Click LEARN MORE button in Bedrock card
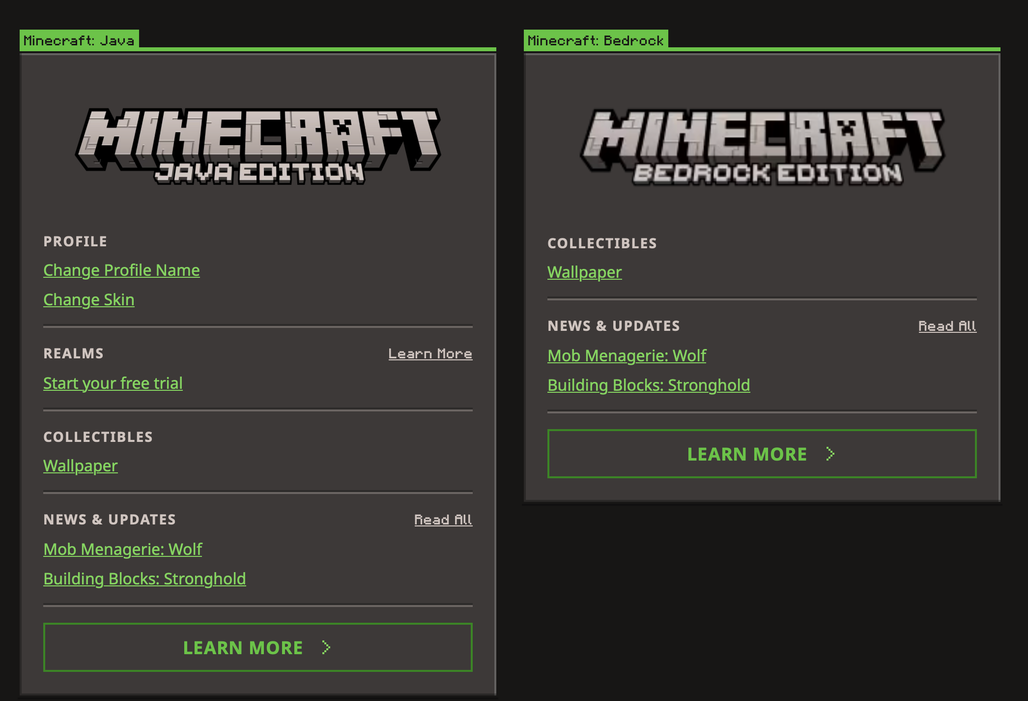This screenshot has width=1028, height=701. coord(762,454)
